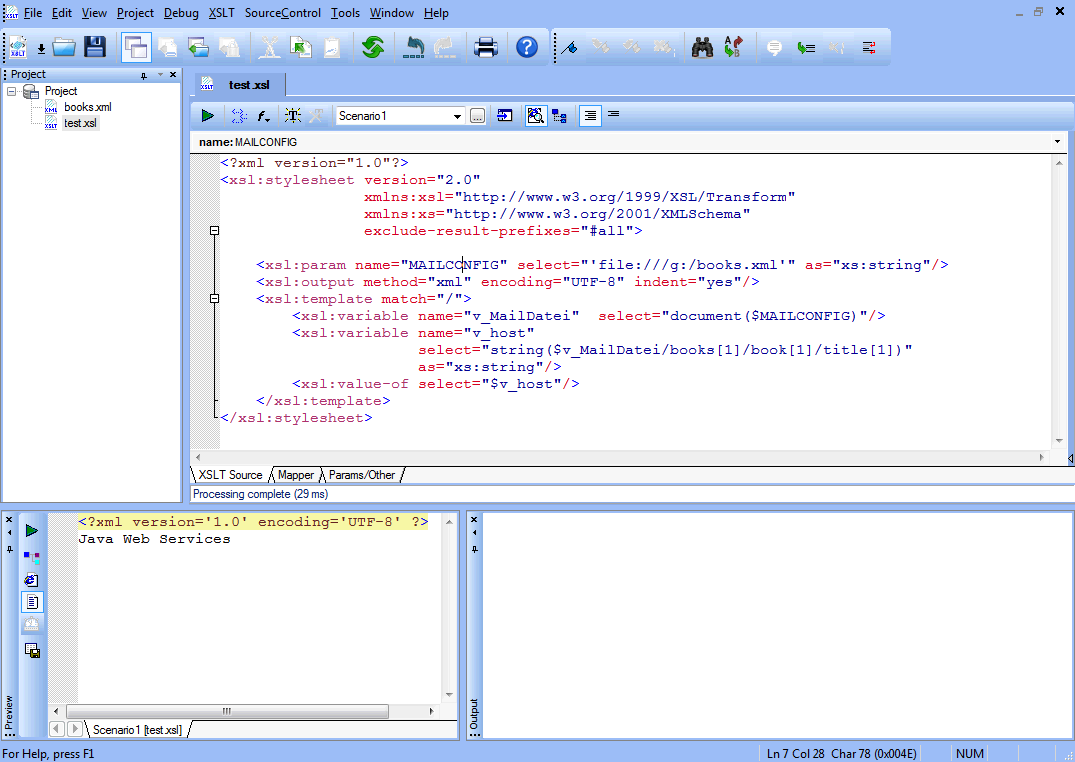Collapse the Project tree root node
This screenshot has width=1075, height=762.
[12, 91]
